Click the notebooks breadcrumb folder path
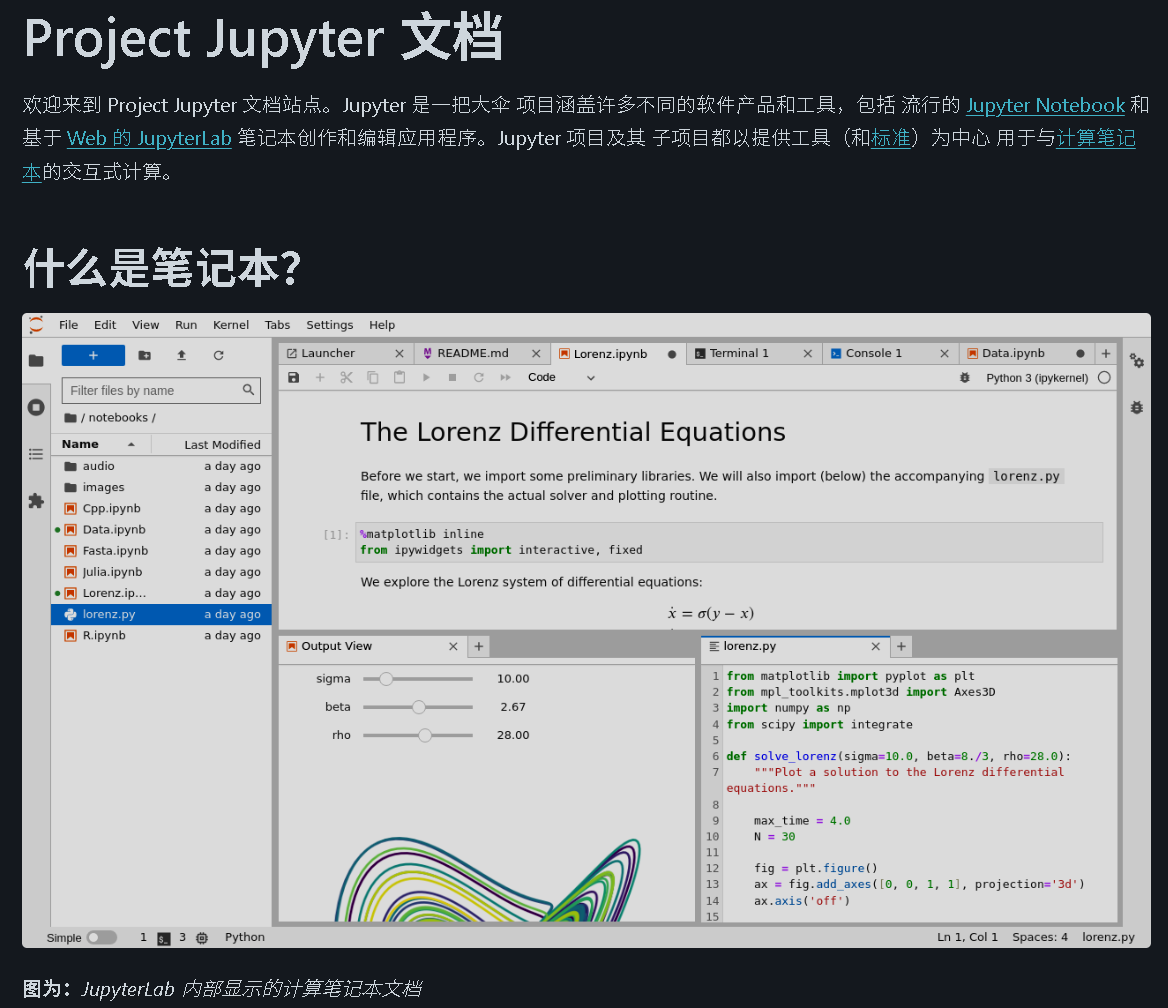The image size is (1168, 1008). point(118,418)
